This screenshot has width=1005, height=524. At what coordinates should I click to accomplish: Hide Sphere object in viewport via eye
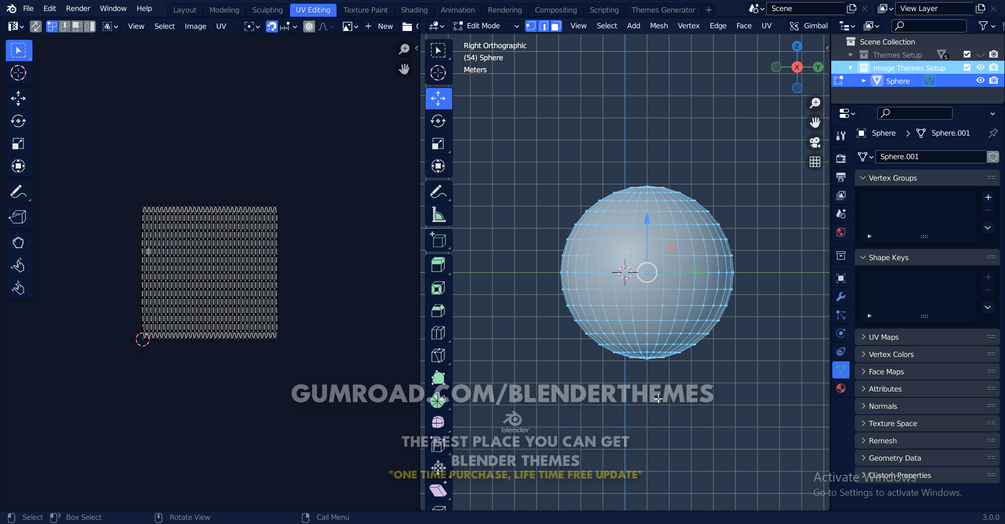980,81
